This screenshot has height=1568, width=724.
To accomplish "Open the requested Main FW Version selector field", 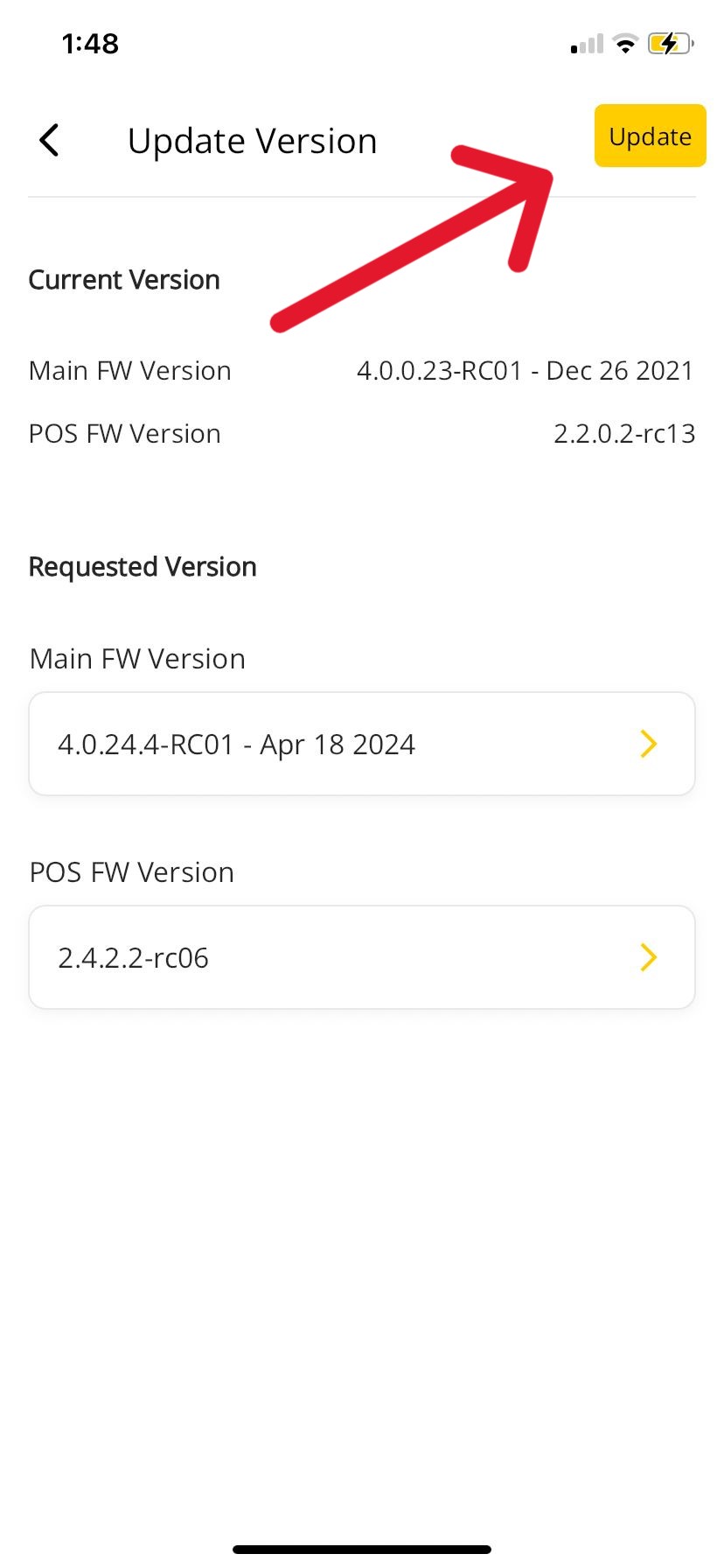I will [x=362, y=744].
